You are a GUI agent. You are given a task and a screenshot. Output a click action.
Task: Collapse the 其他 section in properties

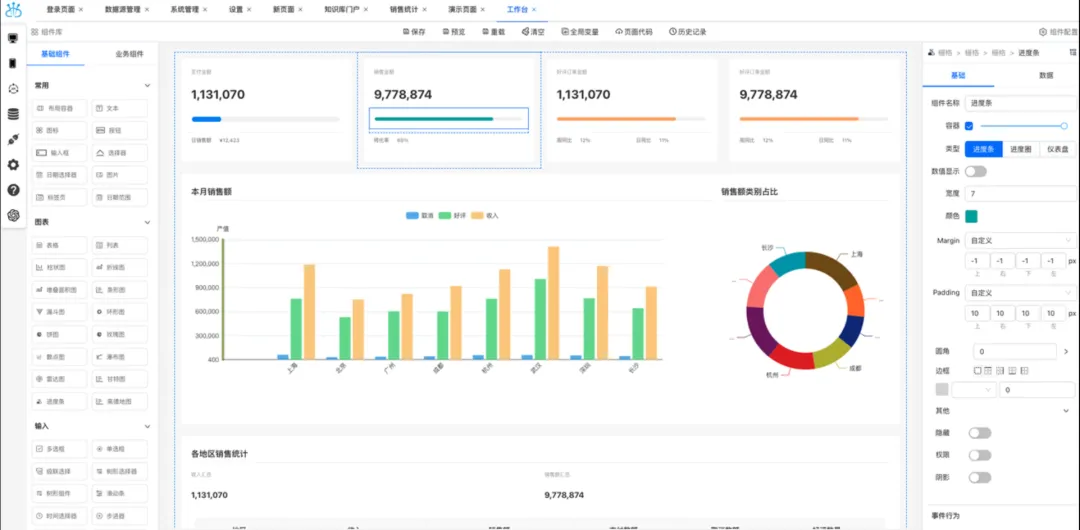click(x=1066, y=411)
